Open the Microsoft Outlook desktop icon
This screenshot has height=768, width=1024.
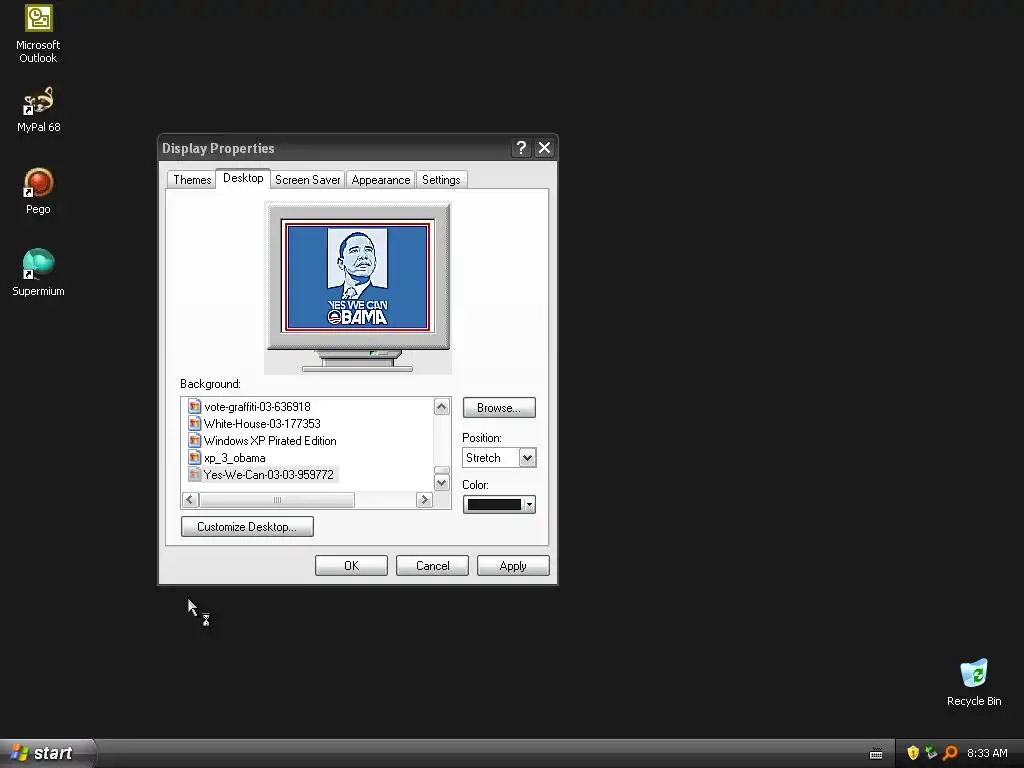point(38,34)
